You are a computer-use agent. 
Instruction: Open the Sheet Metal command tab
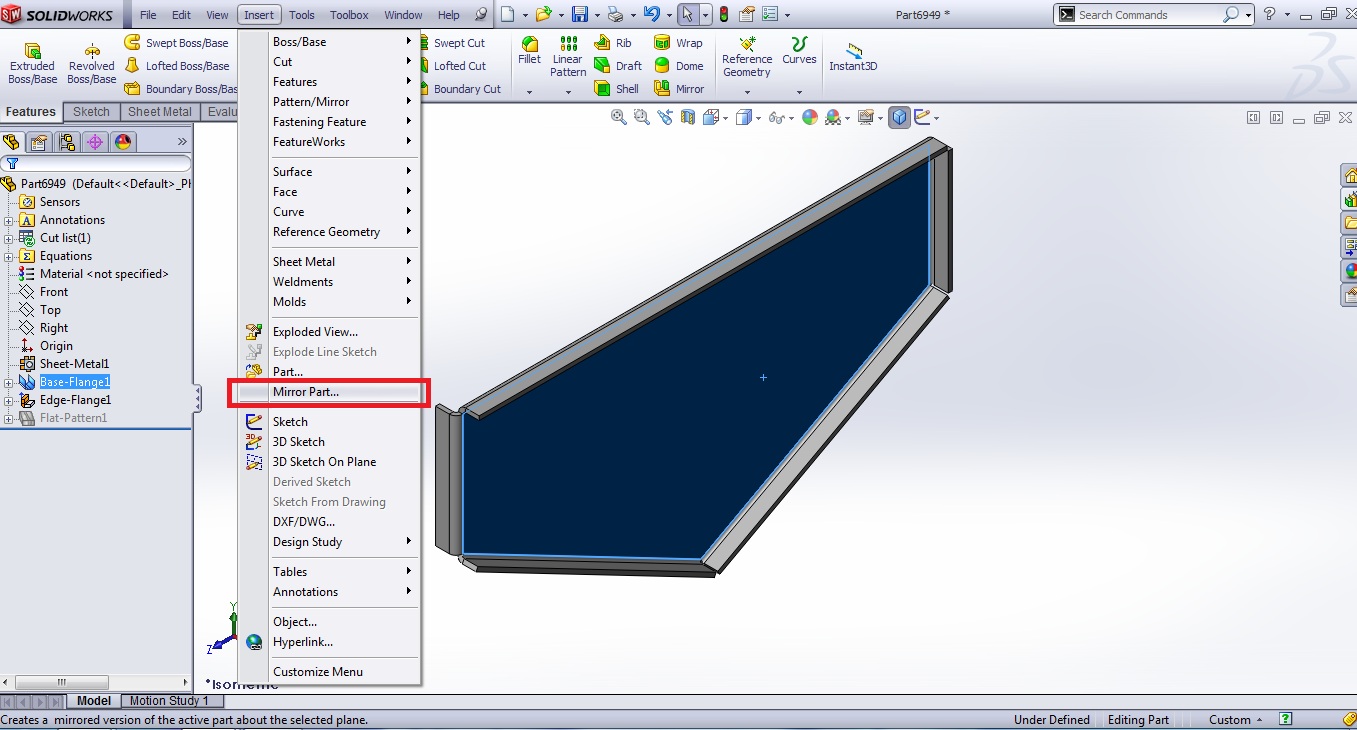click(159, 111)
